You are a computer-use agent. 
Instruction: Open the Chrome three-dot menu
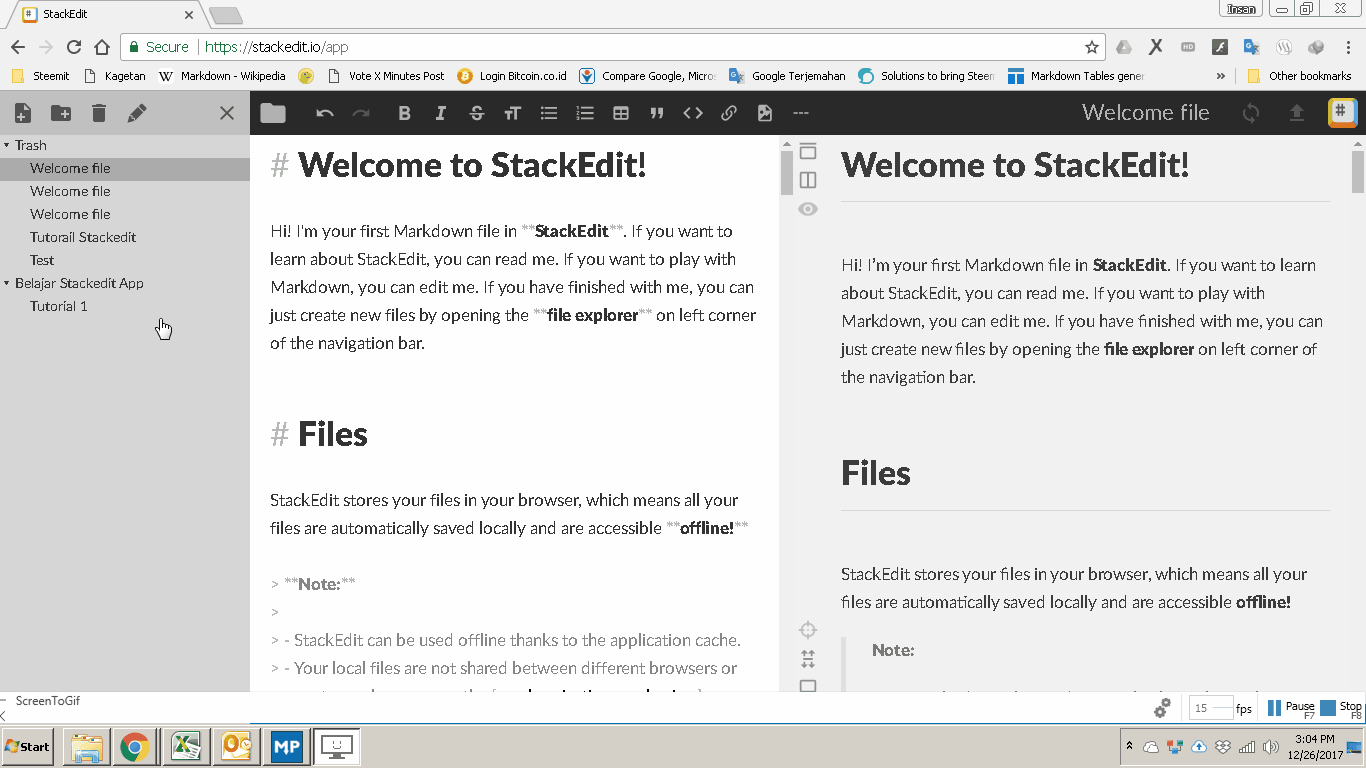click(x=1349, y=47)
